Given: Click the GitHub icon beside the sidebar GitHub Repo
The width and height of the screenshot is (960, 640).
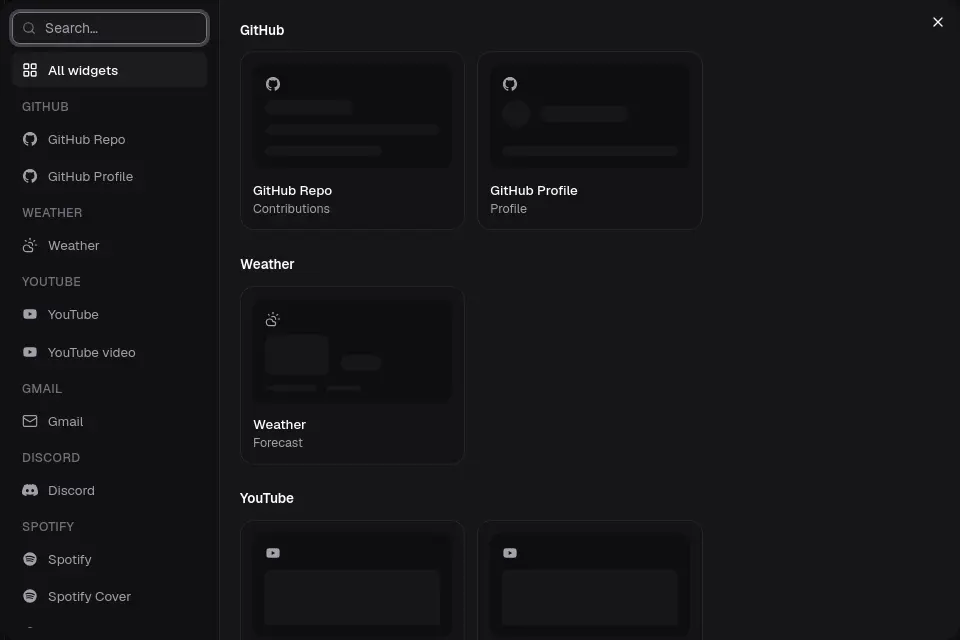Looking at the screenshot, I should click(30, 140).
